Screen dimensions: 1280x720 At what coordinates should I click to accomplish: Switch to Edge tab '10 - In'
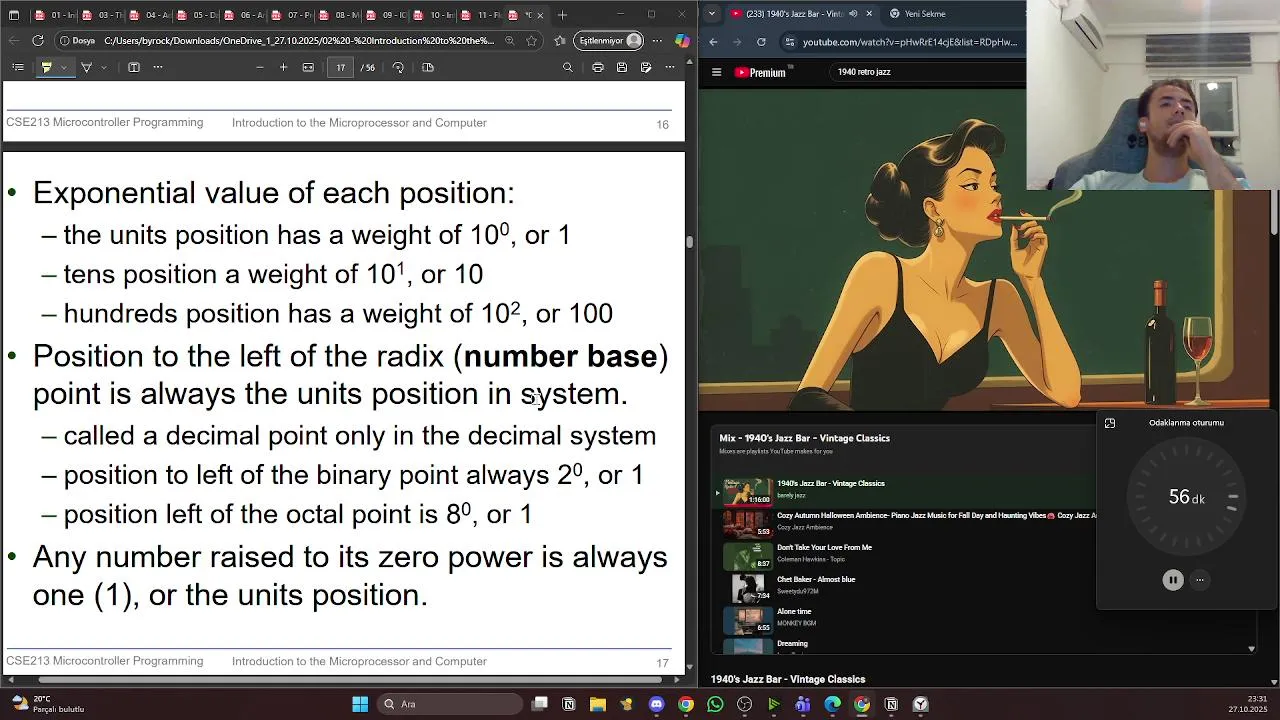pyautogui.click(x=433, y=15)
